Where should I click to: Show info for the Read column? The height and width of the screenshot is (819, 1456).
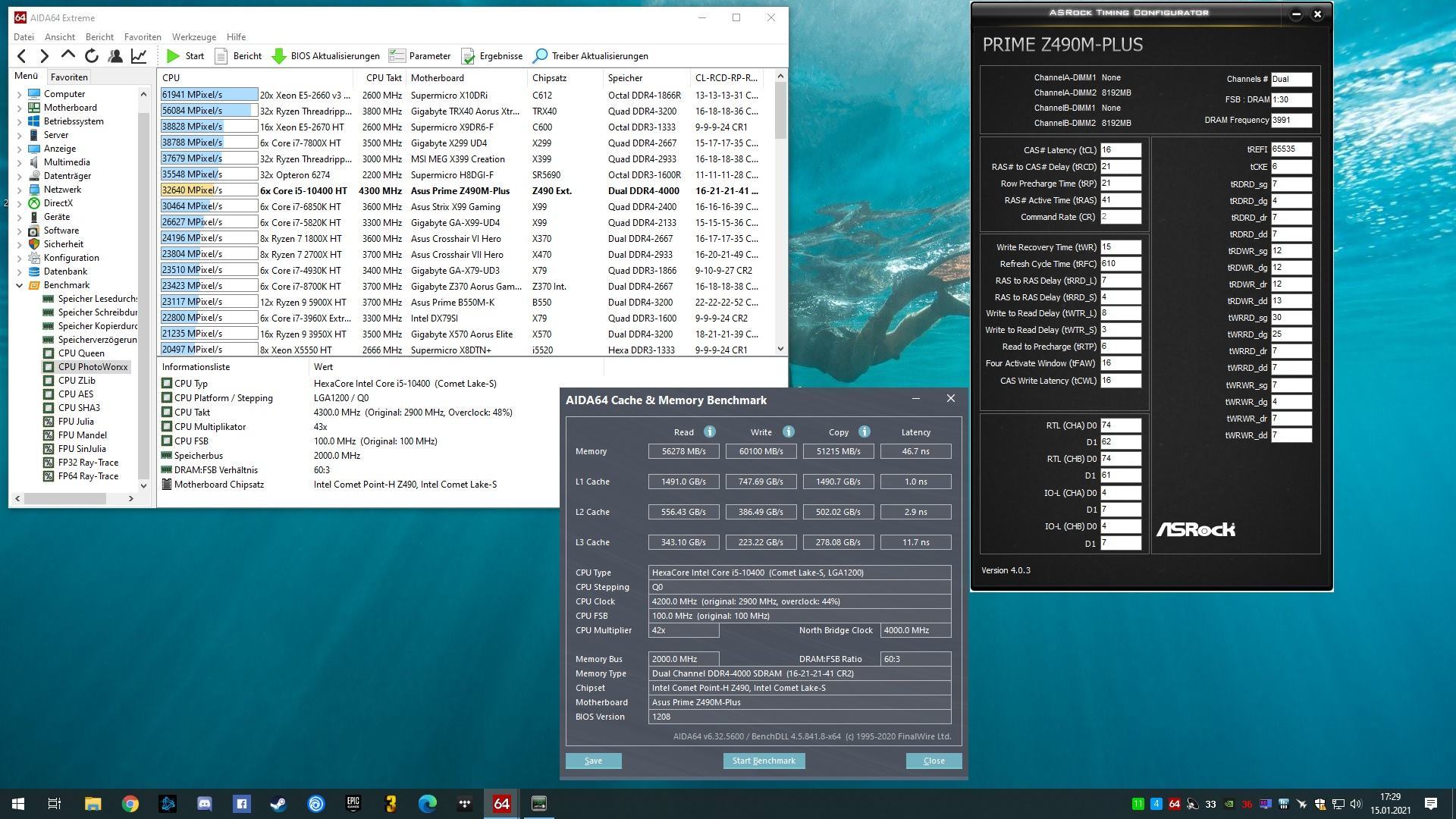click(x=710, y=431)
